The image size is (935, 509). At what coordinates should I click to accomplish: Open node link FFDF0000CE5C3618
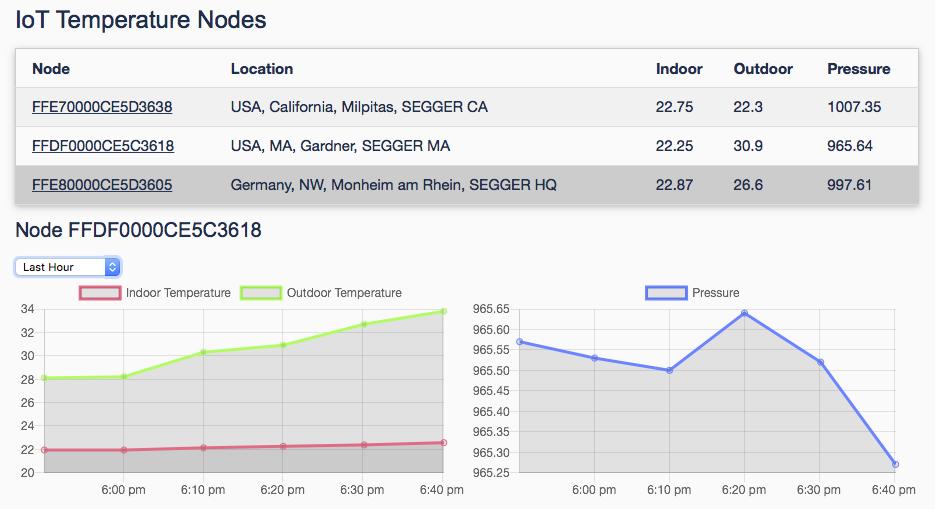[x=103, y=145]
